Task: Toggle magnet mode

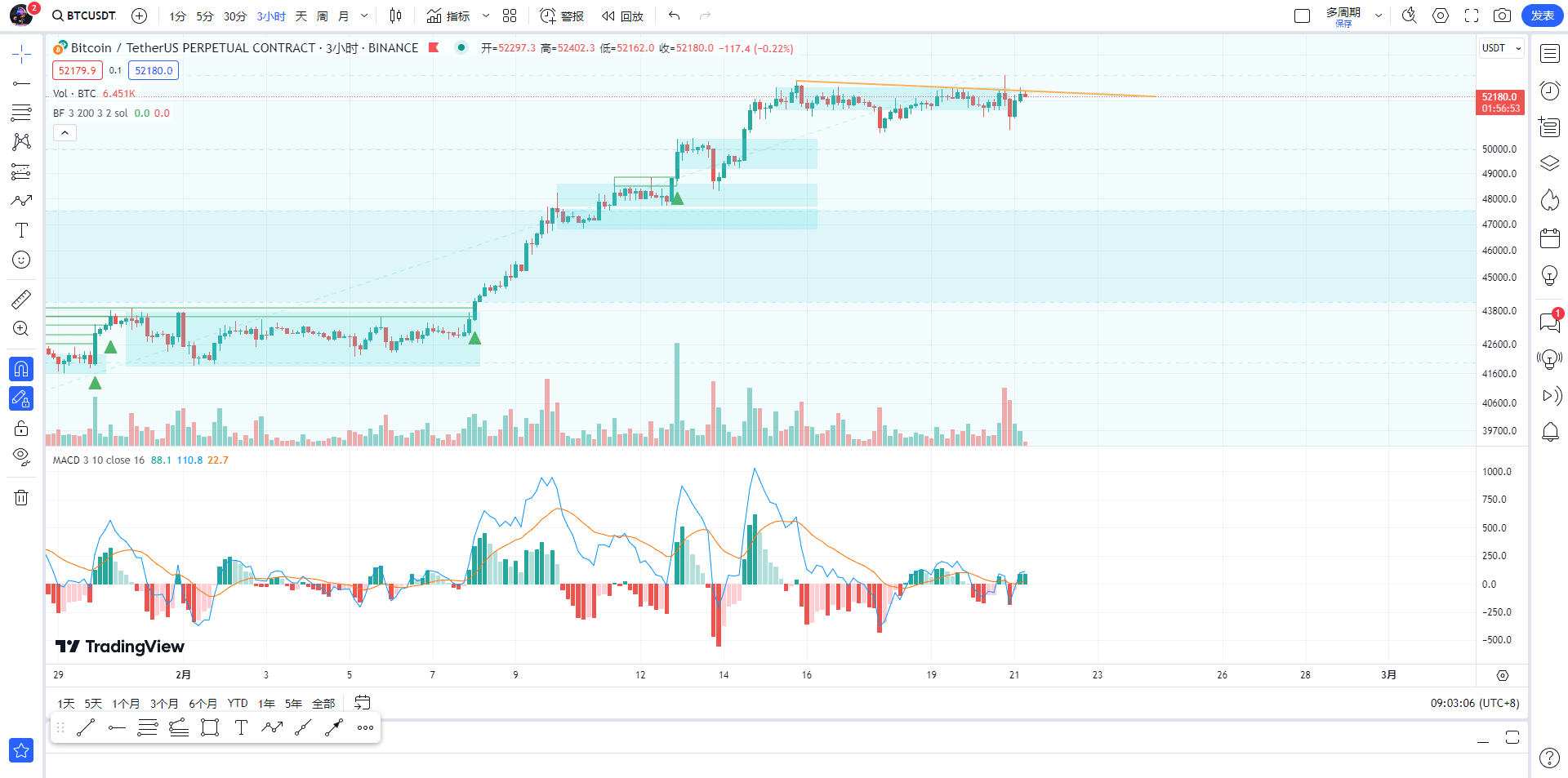Action: pyautogui.click(x=21, y=369)
